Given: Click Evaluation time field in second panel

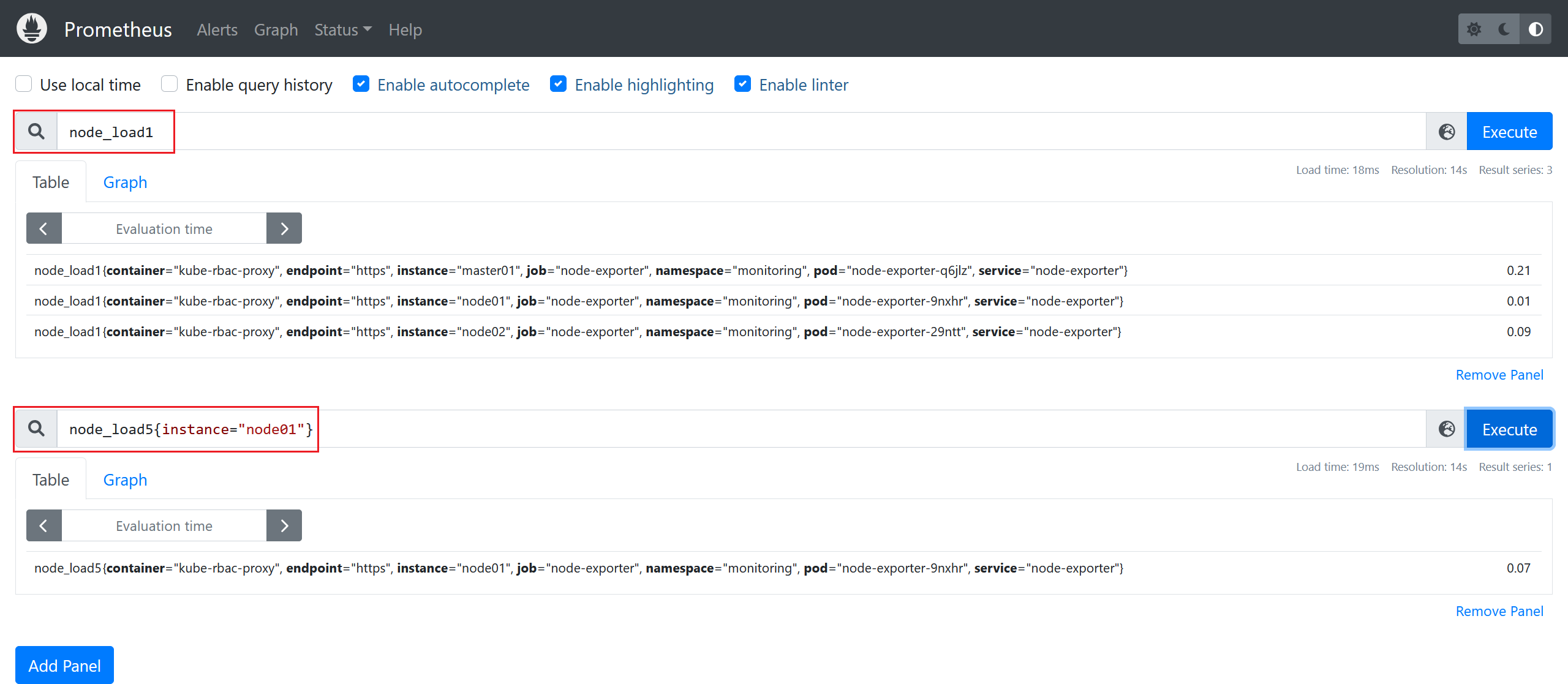Looking at the screenshot, I should click(164, 525).
